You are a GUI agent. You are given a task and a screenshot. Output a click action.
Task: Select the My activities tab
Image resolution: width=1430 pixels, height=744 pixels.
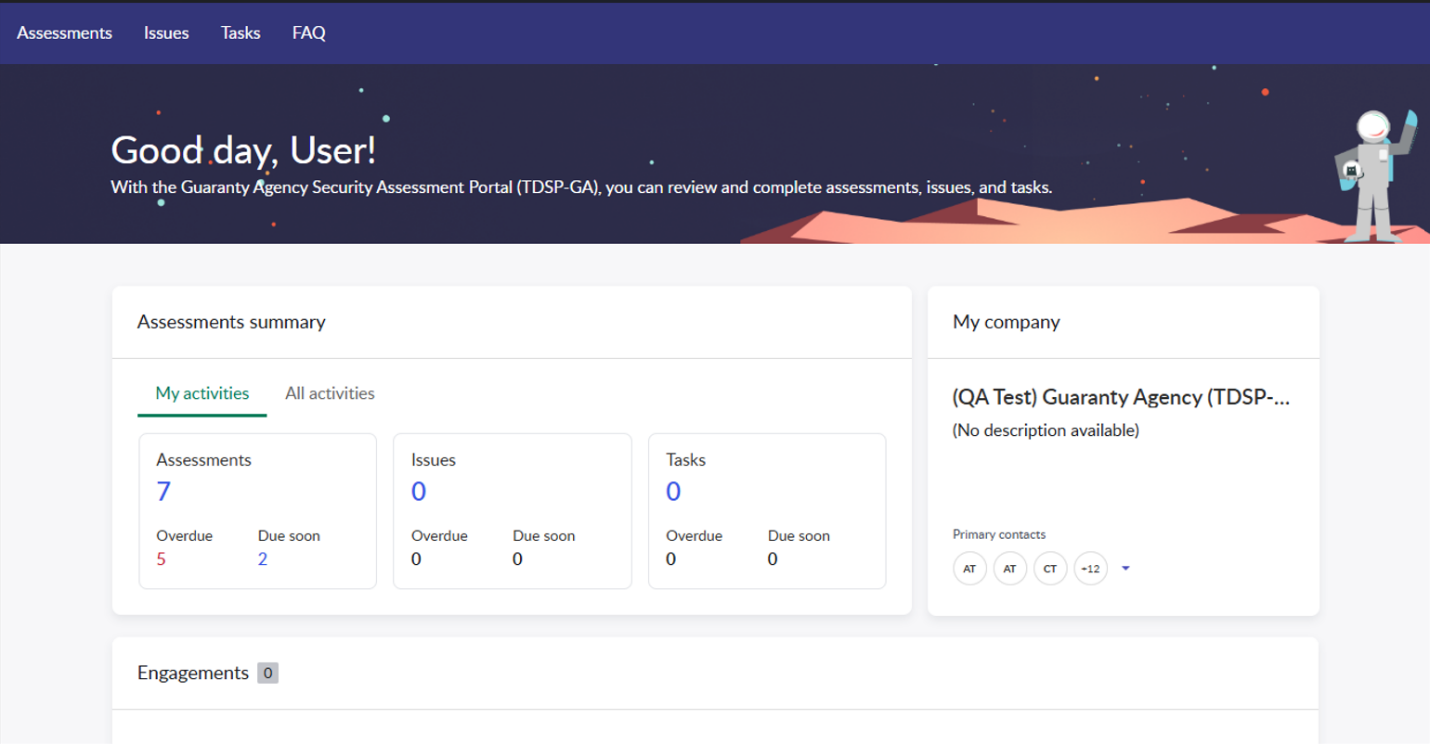pyautogui.click(x=202, y=394)
